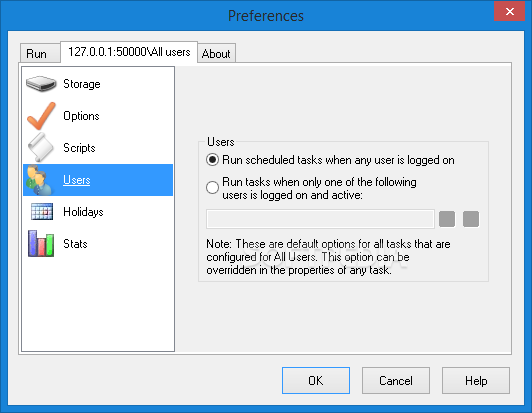Switch to the About tab
Image resolution: width=532 pixels, height=413 pixels.
pyautogui.click(x=216, y=53)
